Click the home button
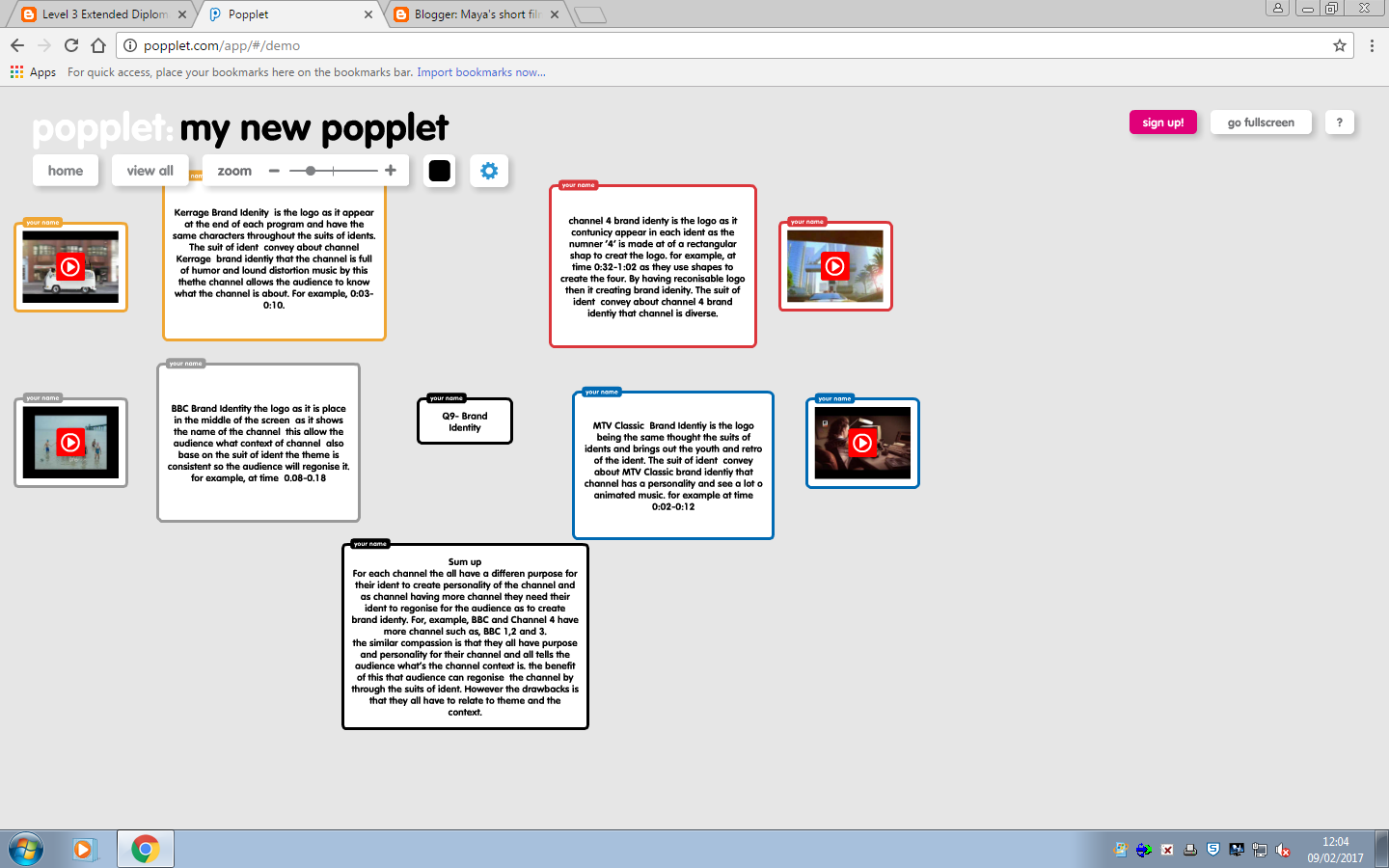The width and height of the screenshot is (1389, 868). (x=66, y=171)
